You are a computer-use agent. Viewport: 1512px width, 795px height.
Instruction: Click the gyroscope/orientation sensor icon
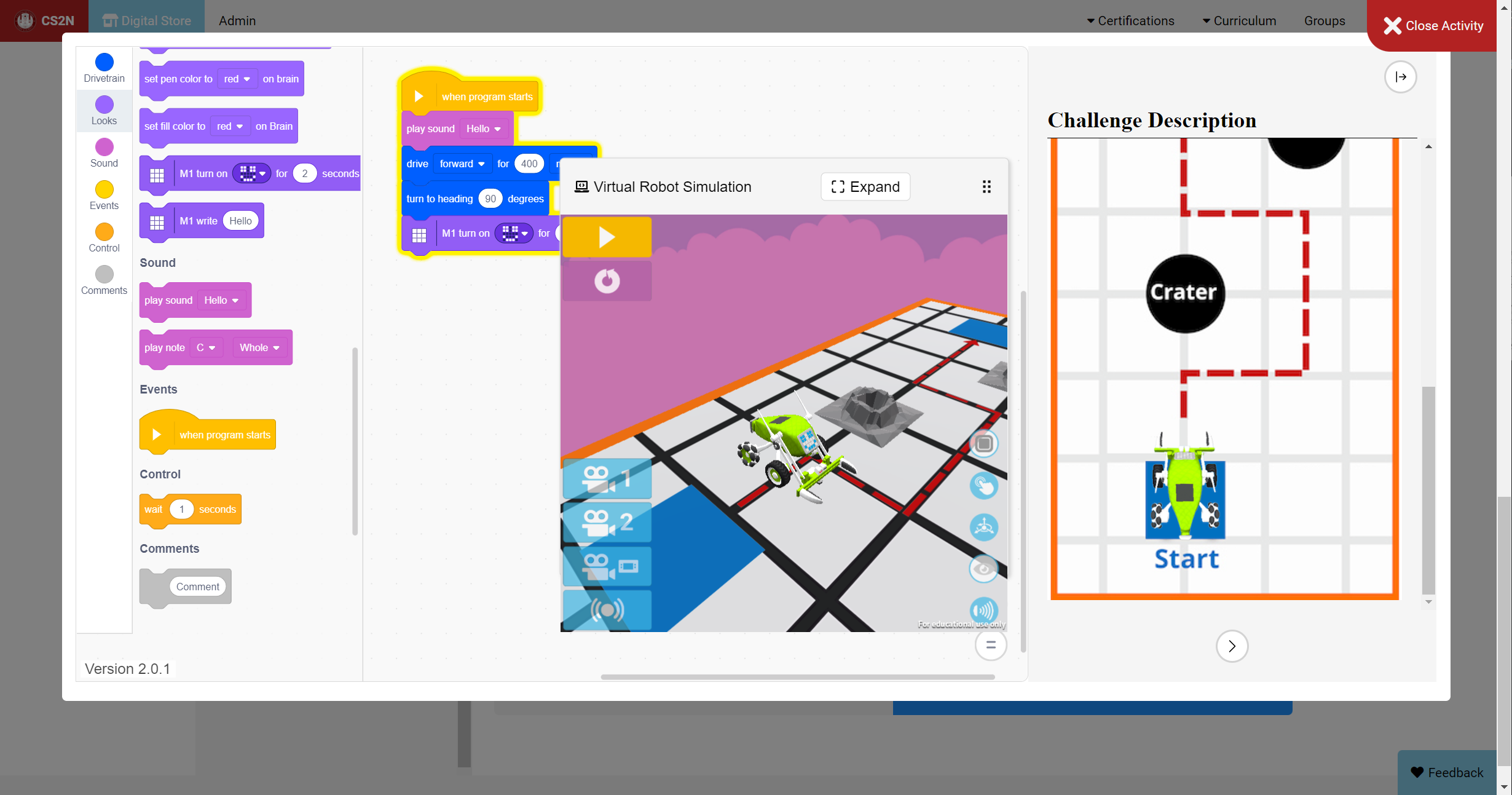click(985, 524)
